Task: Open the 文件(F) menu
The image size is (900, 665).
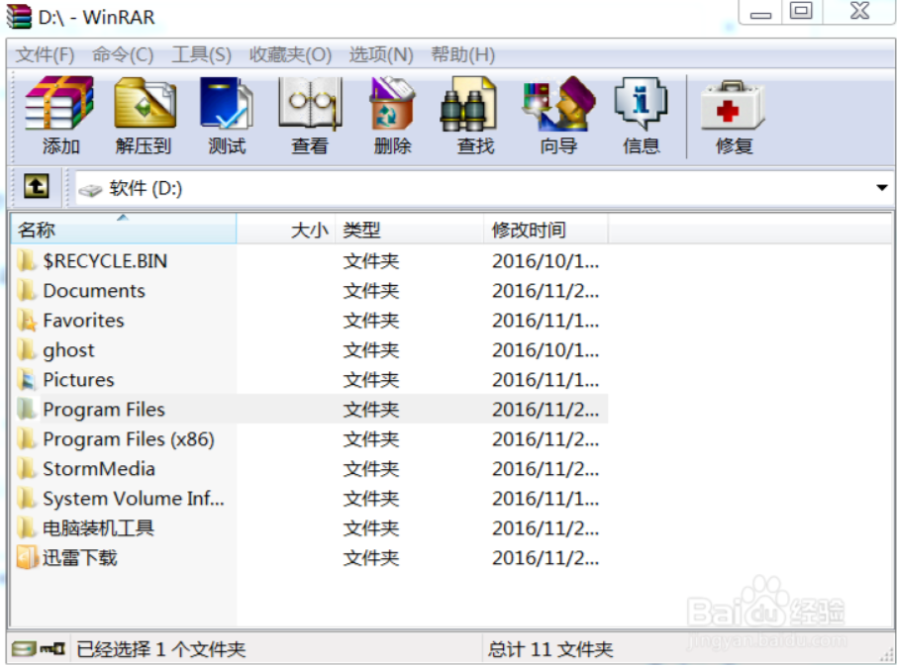Action: tap(45, 55)
